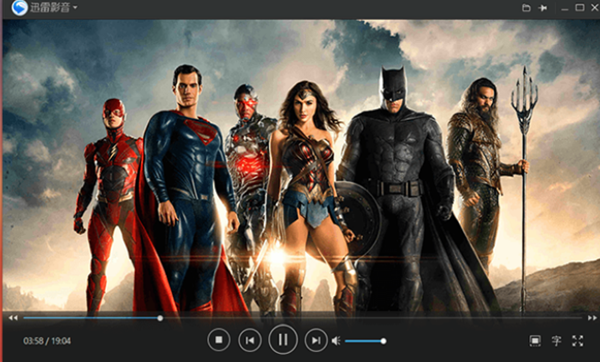Fast forward using the double right arrows
Screen dimensions: 600x362
coord(592,318)
